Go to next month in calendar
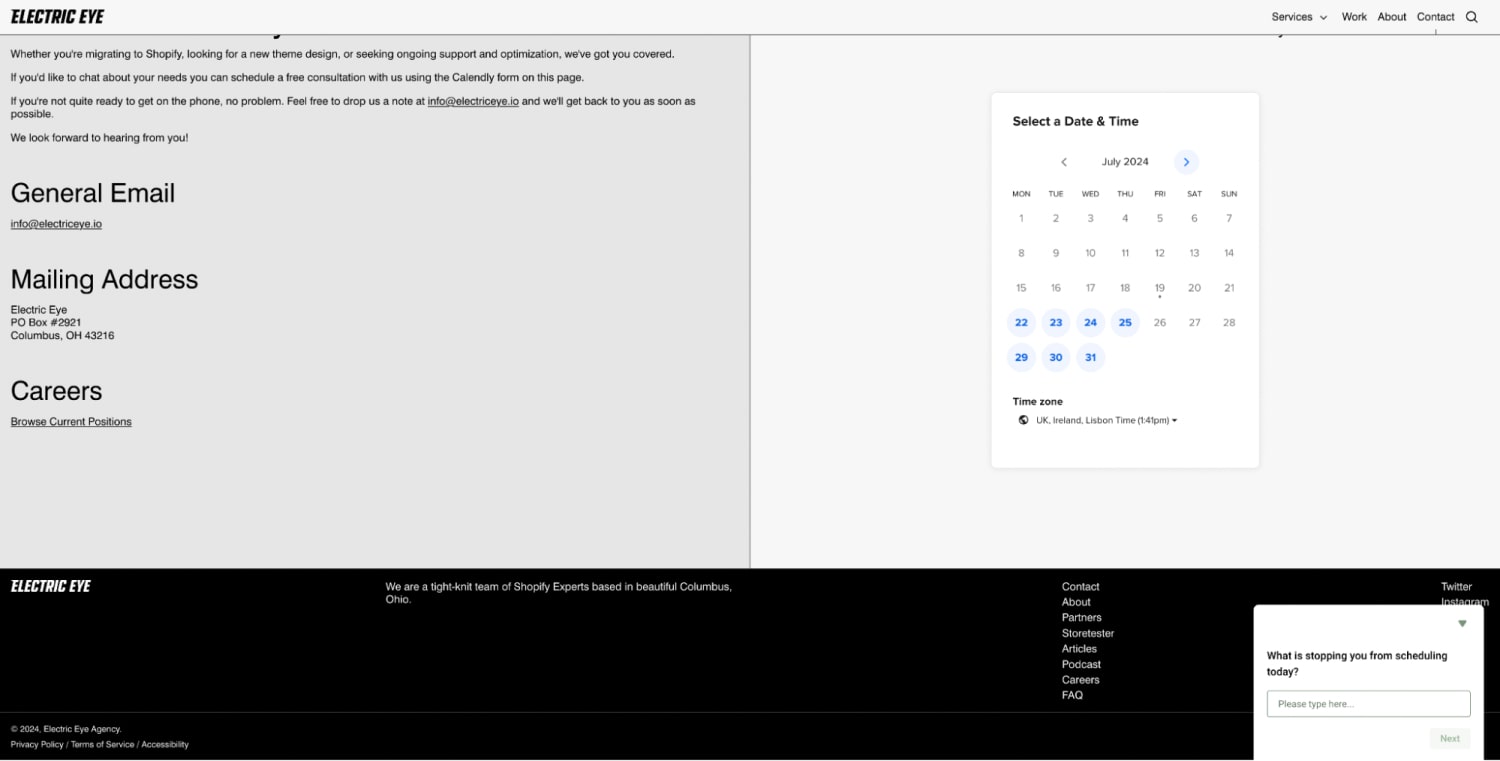Viewport: 1500px width, 761px height. (x=1186, y=162)
